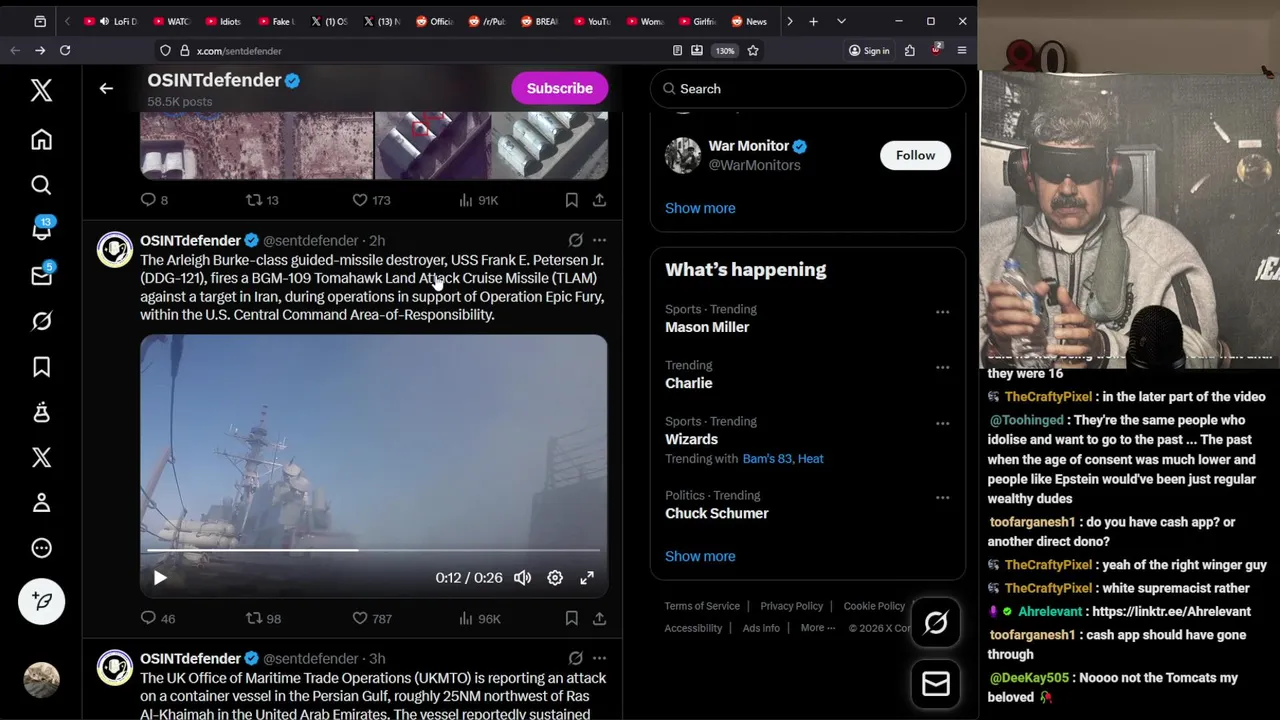This screenshot has height=720, width=1280.
Task: Show more suggested accounts
Action: click(700, 208)
